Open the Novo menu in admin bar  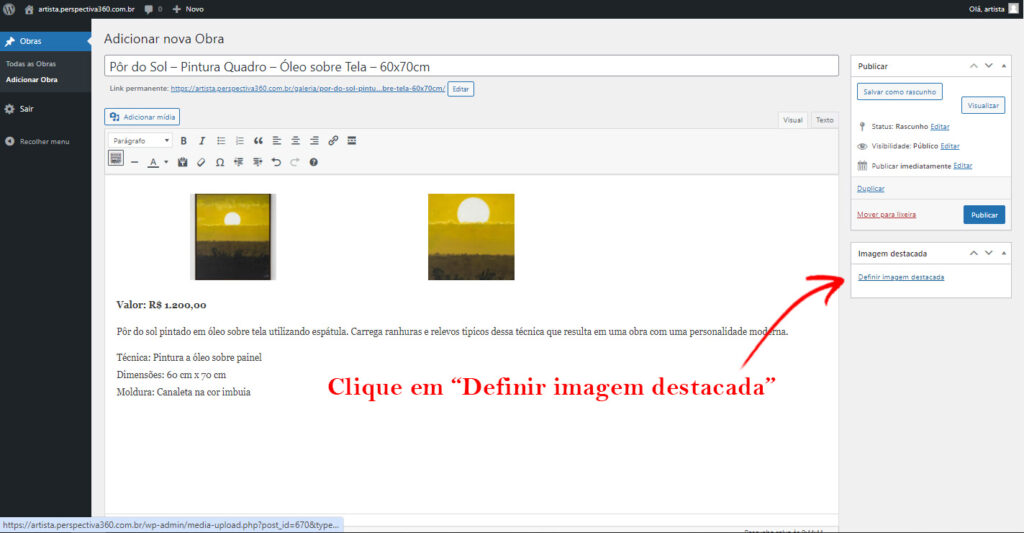click(x=188, y=9)
